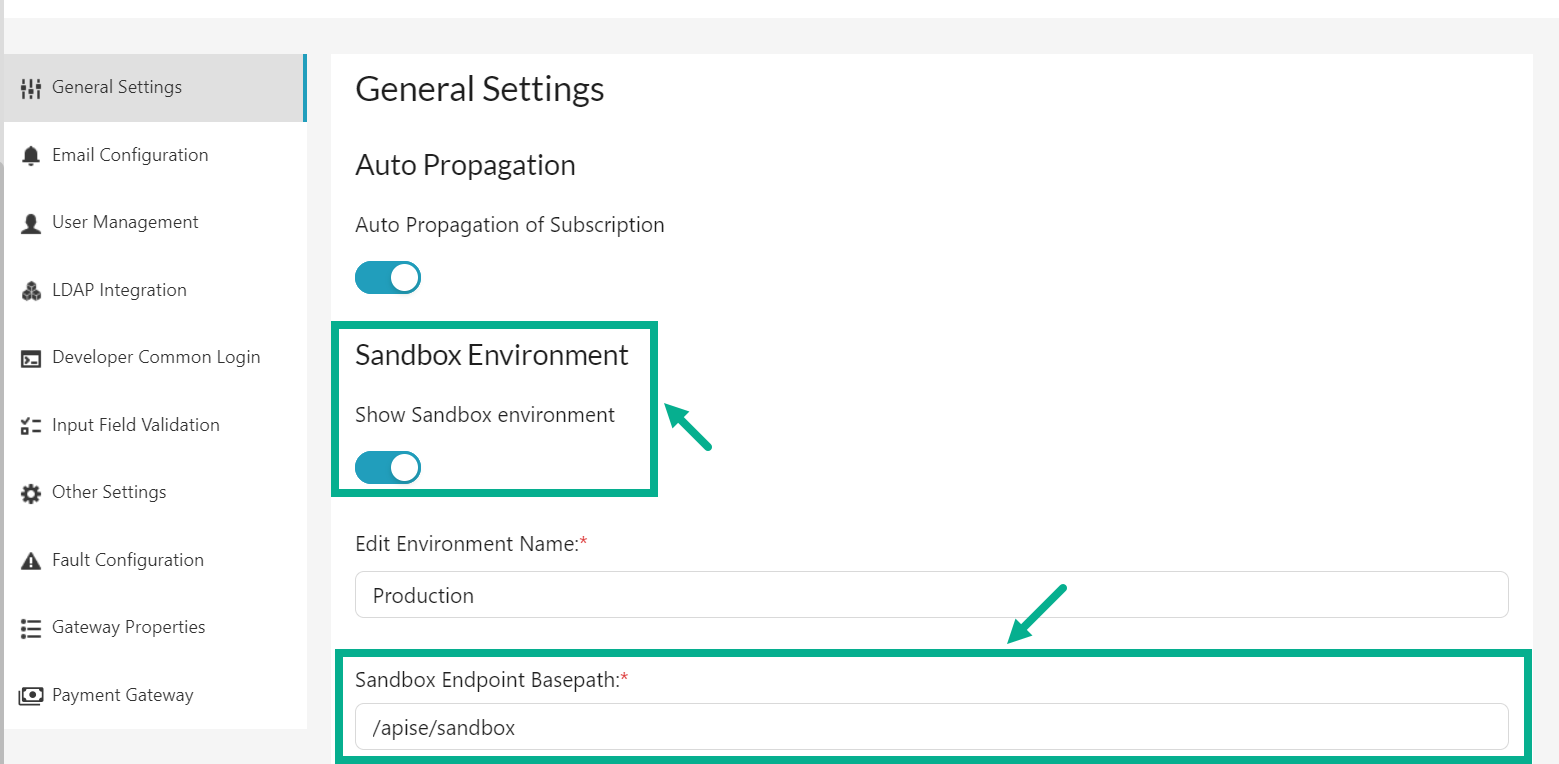
Task: Click the Developer Common Login terminal icon
Action: coord(30,356)
